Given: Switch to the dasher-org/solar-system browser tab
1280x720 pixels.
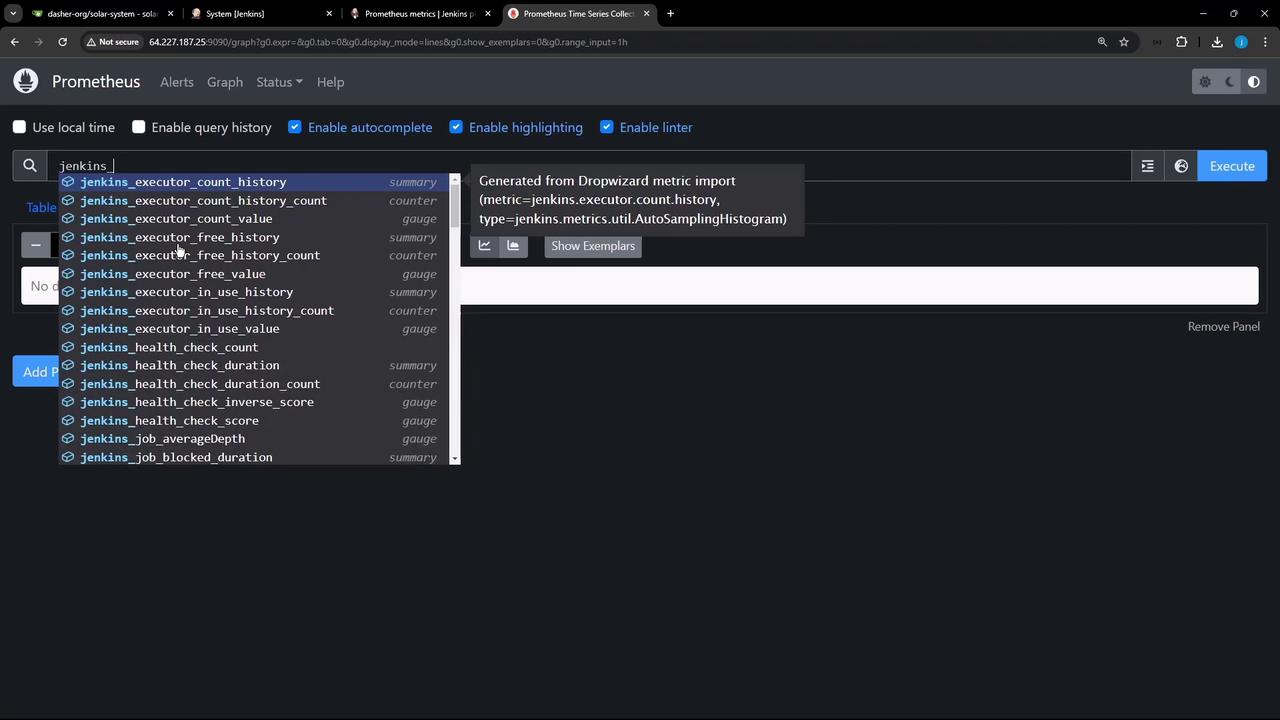Looking at the screenshot, I should tap(102, 14).
